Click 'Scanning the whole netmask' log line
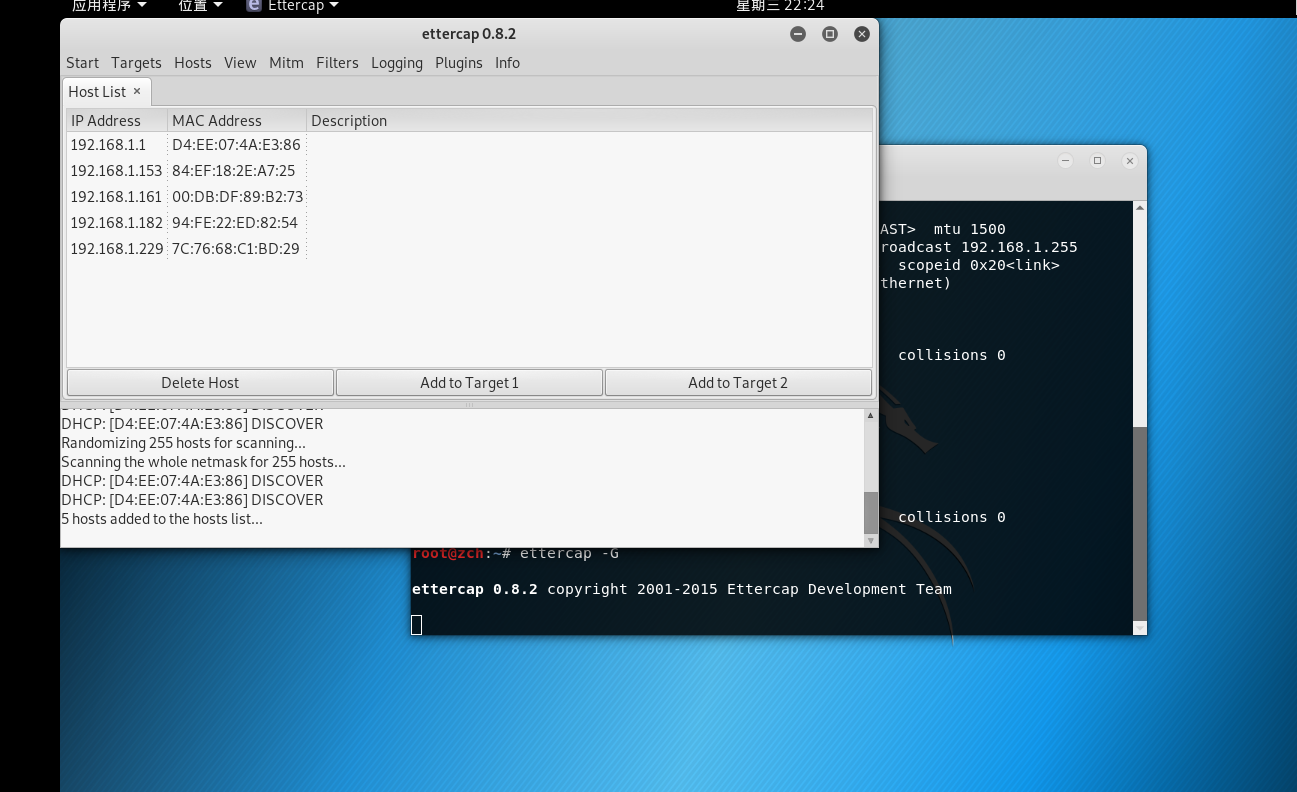This screenshot has width=1297, height=792. click(x=203, y=462)
